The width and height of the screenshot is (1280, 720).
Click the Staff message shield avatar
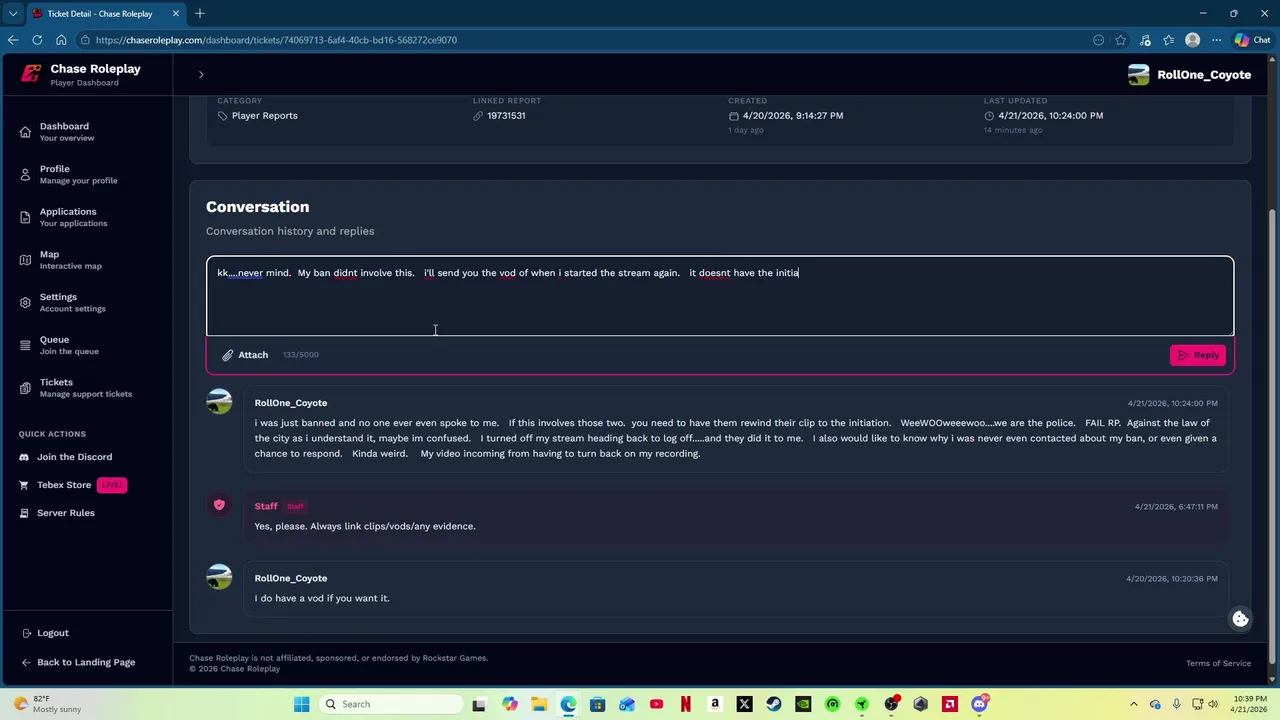click(219, 505)
